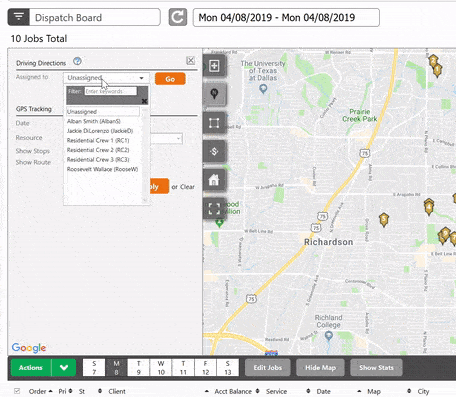Select the Wednesday 10 day tab

pyautogui.click(x=161, y=368)
